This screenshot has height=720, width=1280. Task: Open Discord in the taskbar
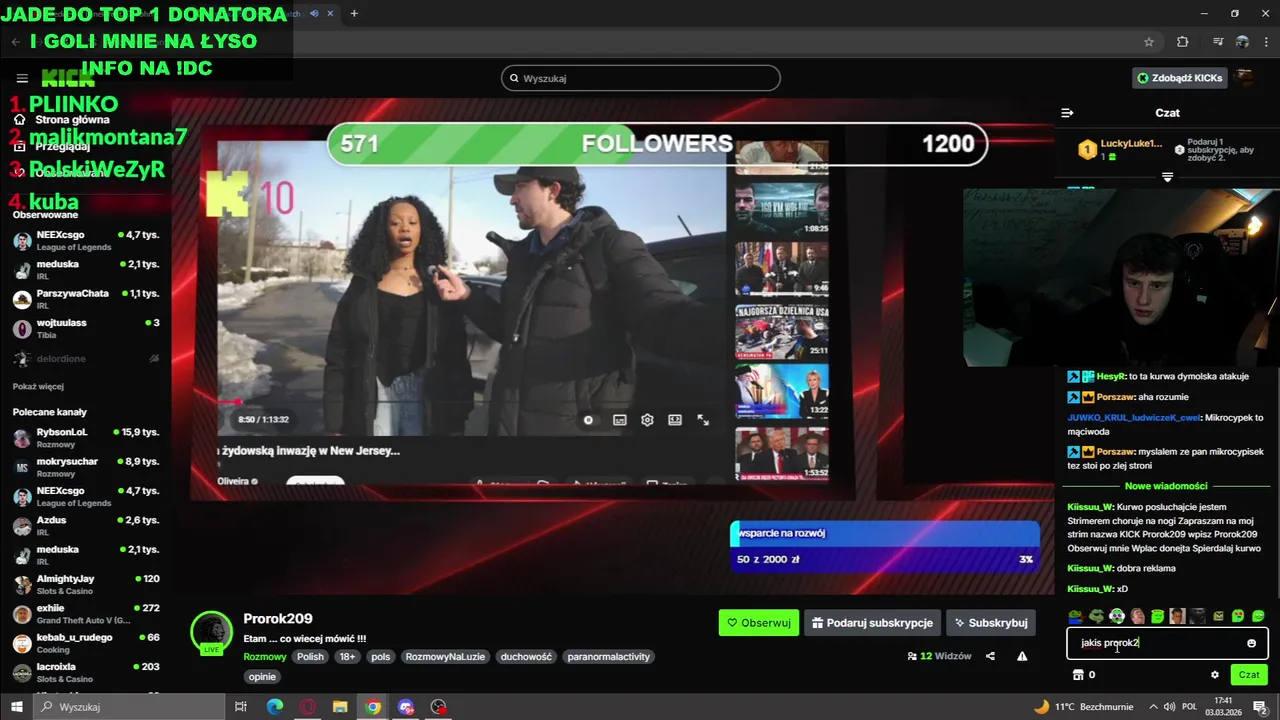(406, 707)
